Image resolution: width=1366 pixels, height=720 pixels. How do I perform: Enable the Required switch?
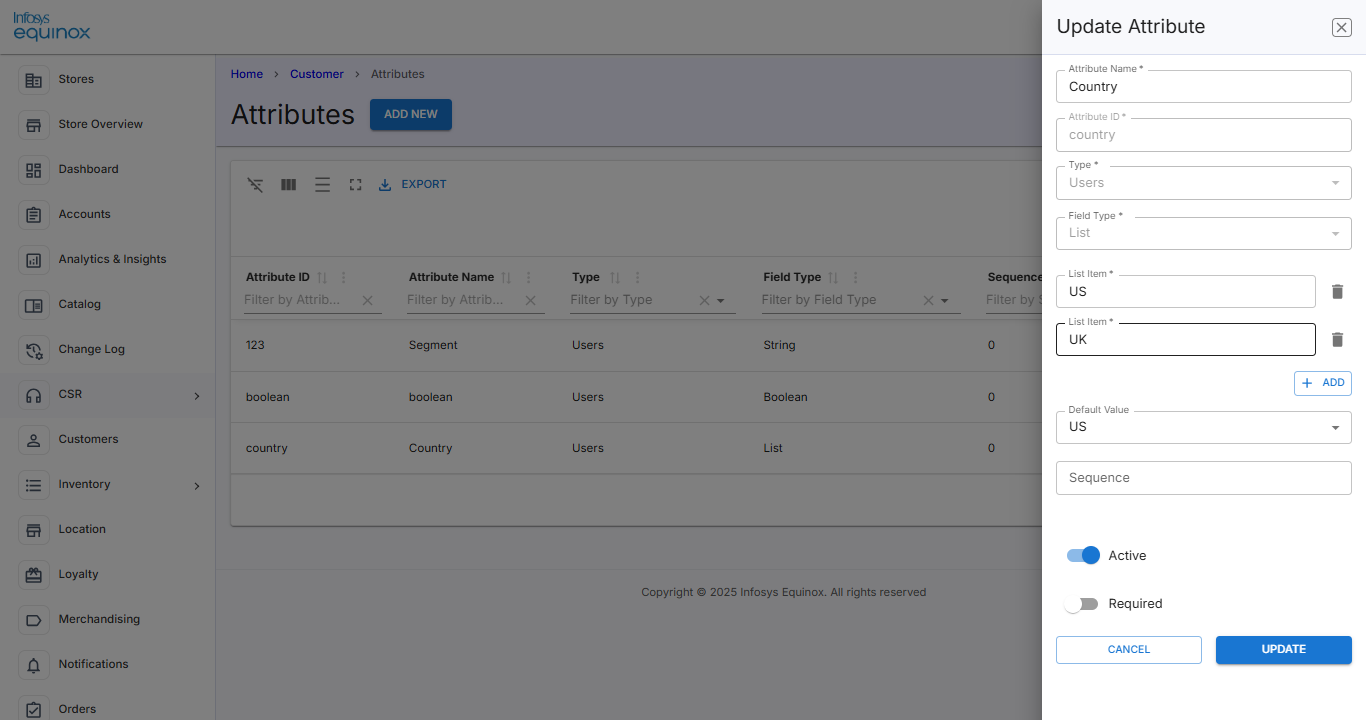[1081, 604]
